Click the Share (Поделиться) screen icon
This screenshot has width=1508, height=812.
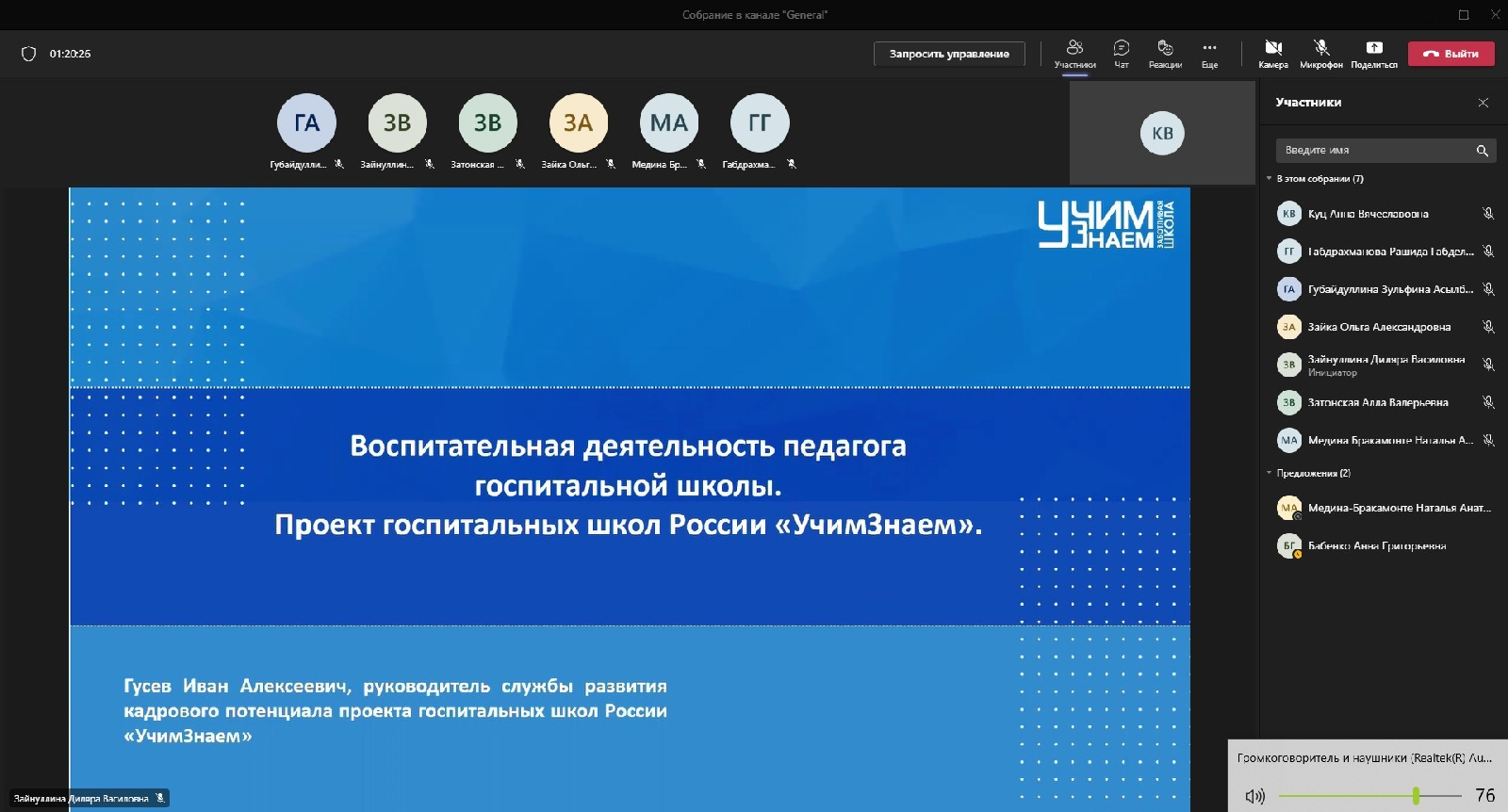click(1374, 48)
